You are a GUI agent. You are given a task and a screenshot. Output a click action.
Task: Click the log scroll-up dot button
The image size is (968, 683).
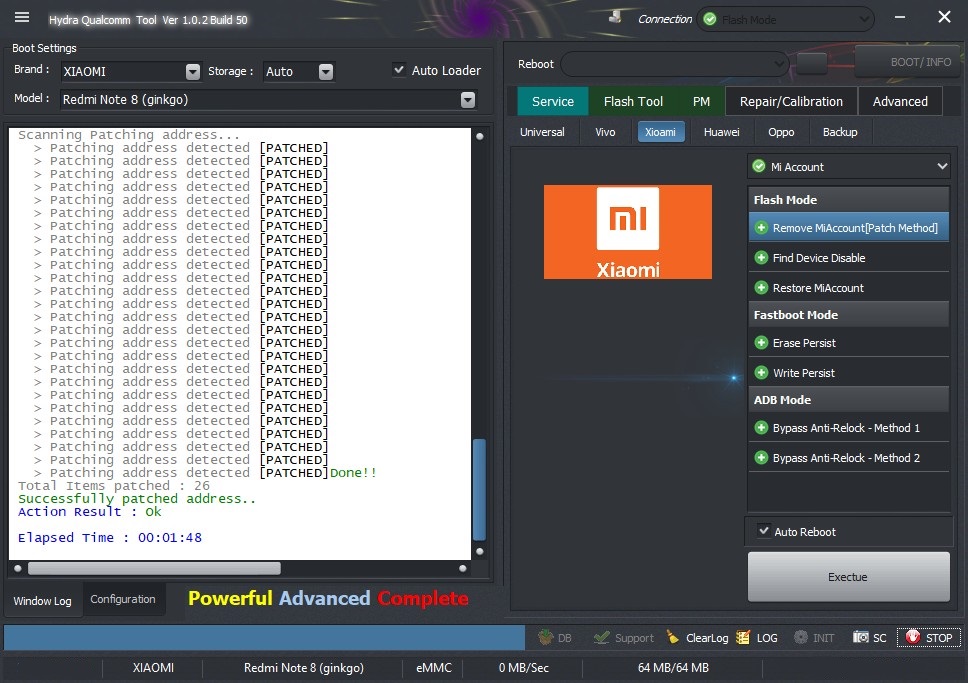[x=480, y=136]
